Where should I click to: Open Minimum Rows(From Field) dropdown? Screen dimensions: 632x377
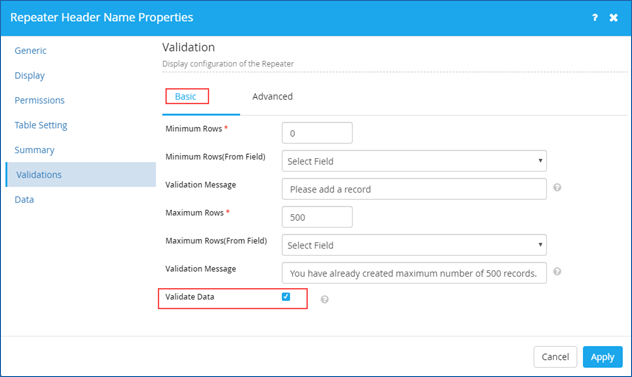(414, 161)
